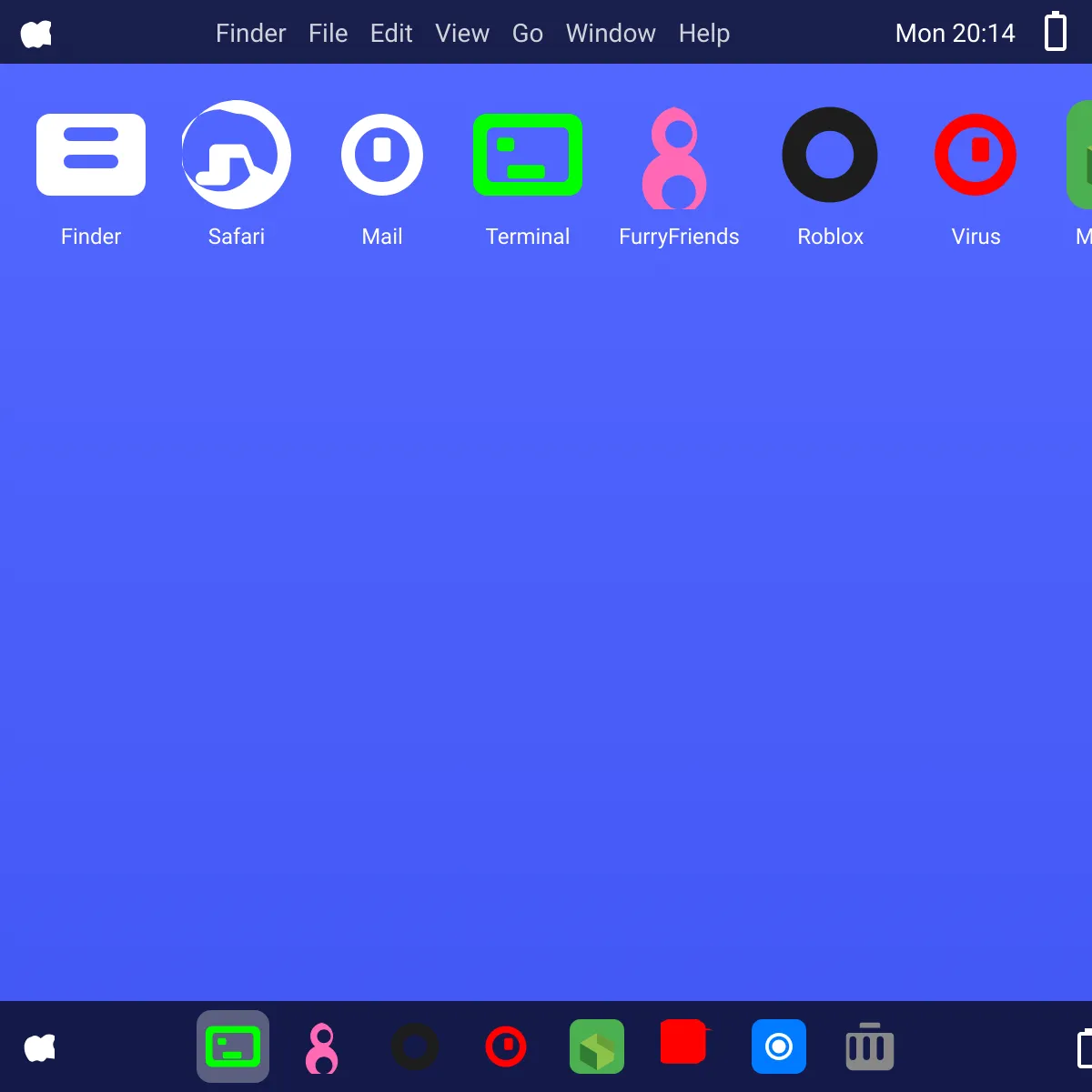Open the Window menu
Image resolution: width=1092 pixels, height=1092 pixels.
click(611, 34)
